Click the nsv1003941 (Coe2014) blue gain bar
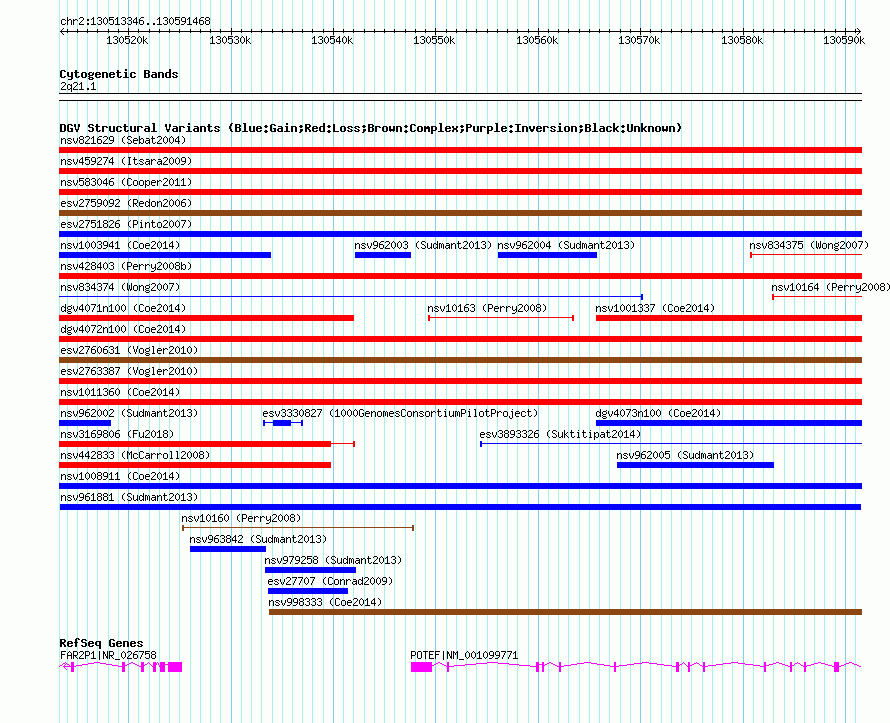Viewport: 890px width, 723px height. pyautogui.click(x=165, y=255)
